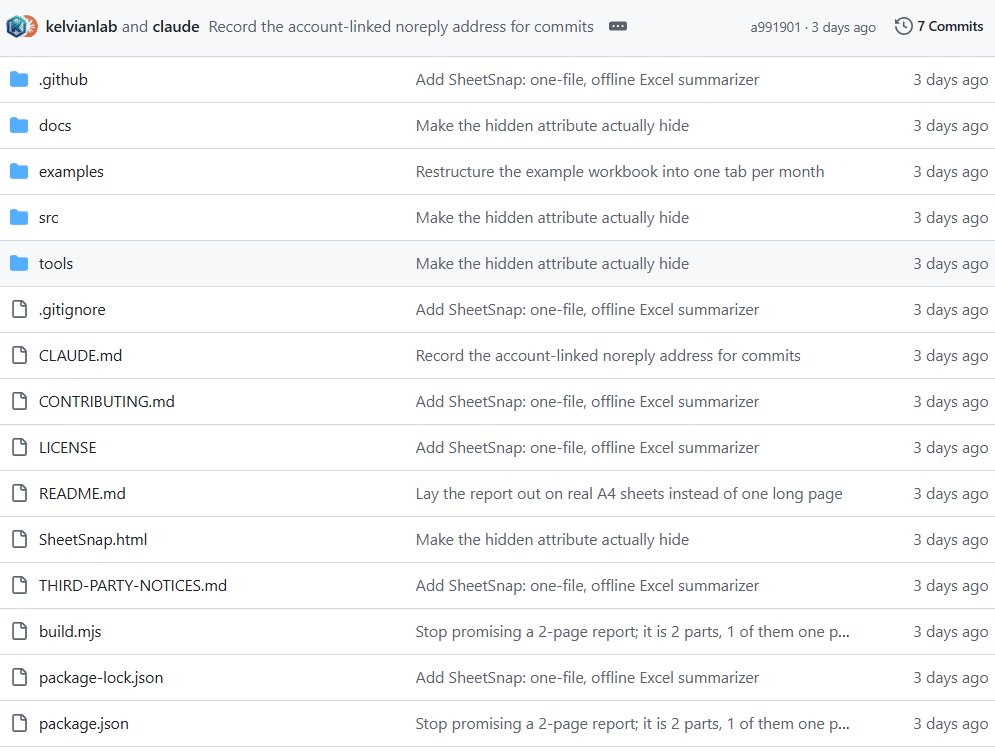The width and height of the screenshot is (995, 753).
Task: Click the file icon beside SheetSnap.html
Action: [x=20, y=539]
